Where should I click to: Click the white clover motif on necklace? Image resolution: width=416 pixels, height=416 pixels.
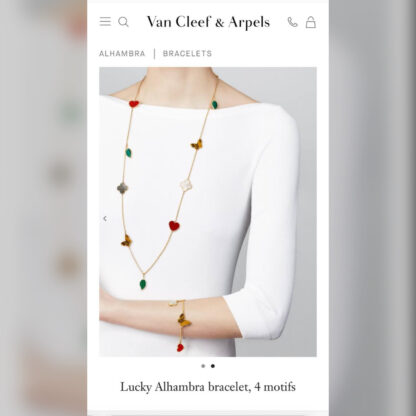click(x=186, y=184)
